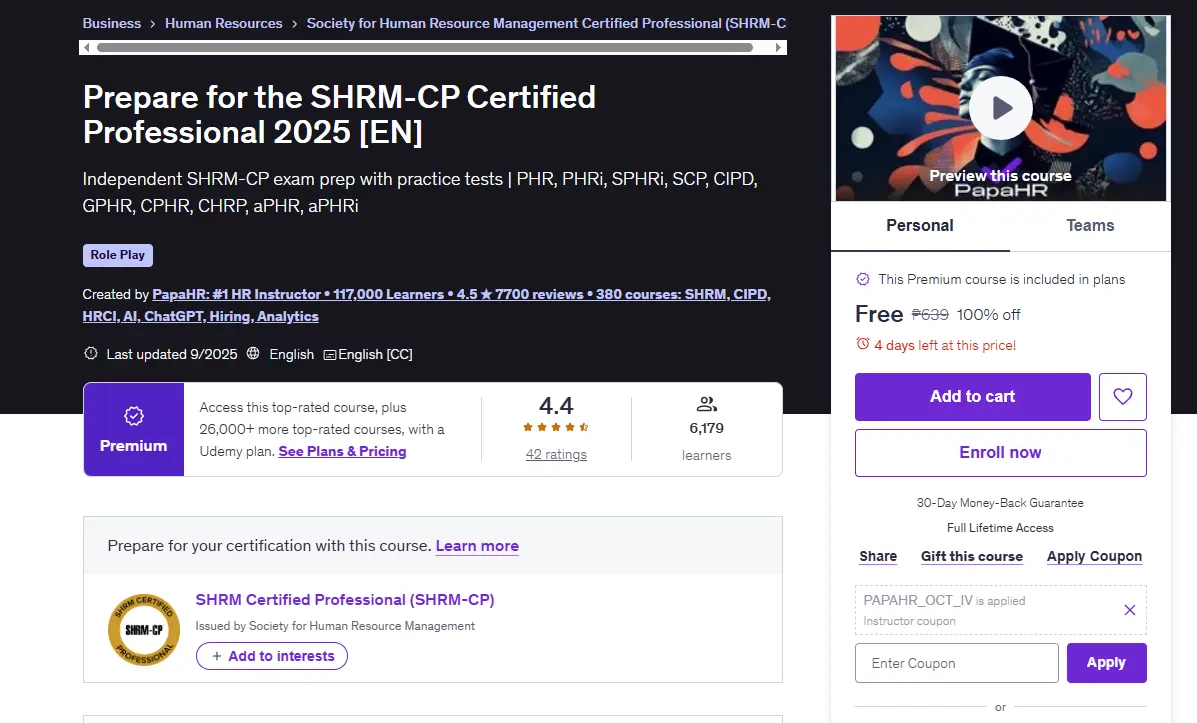Click Gift this course link
1197x723 pixels.
click(972, 557)
